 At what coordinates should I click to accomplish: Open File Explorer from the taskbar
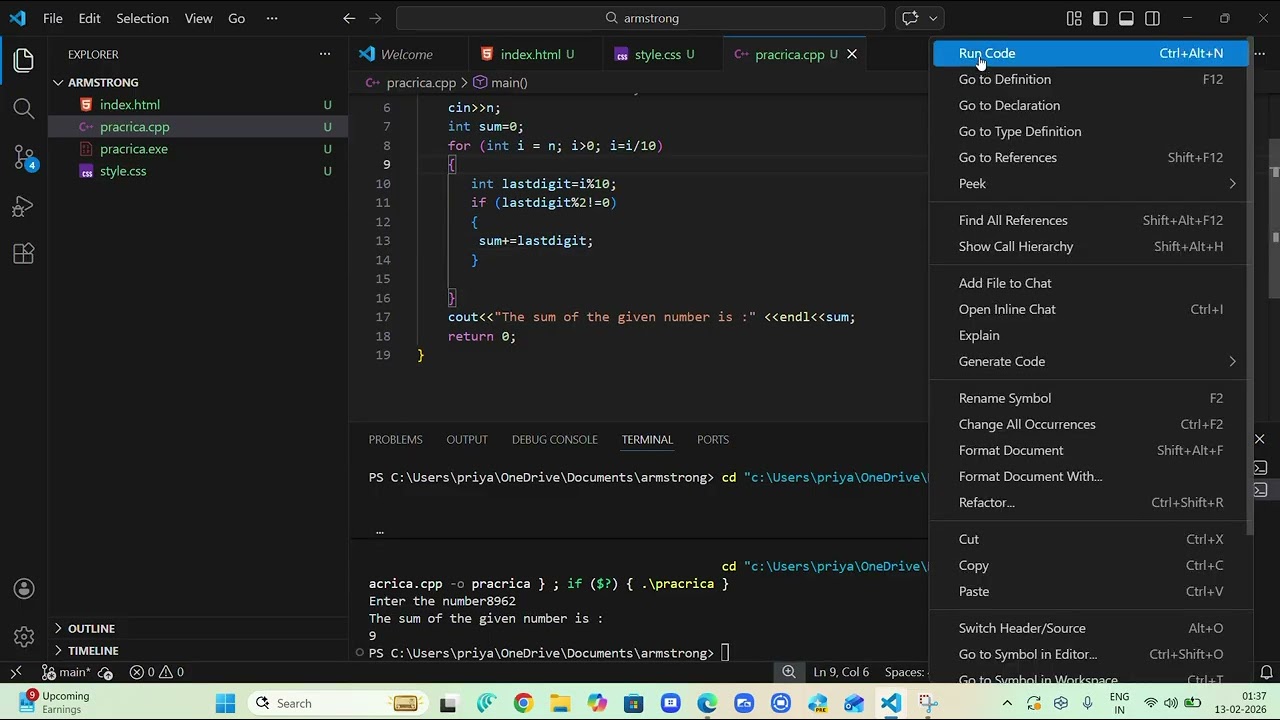coord(560,703)
